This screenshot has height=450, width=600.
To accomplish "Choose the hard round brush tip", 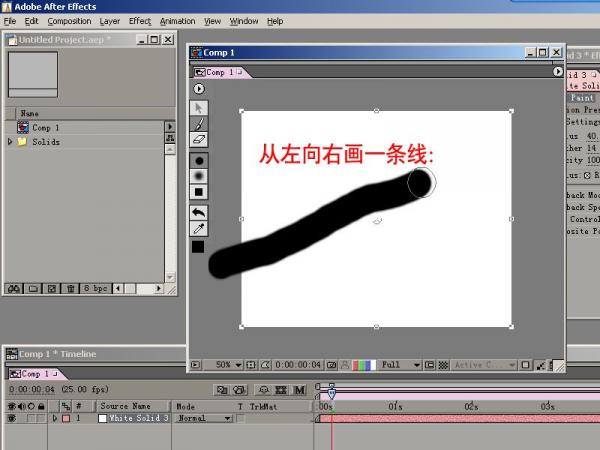I will pos(198,160).
